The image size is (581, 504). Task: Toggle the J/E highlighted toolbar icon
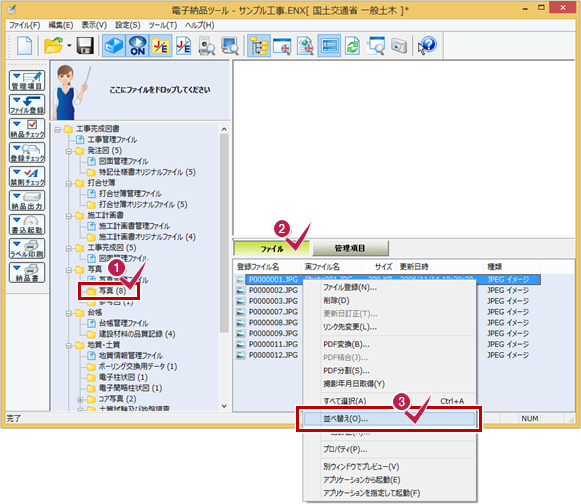(160, 46)
